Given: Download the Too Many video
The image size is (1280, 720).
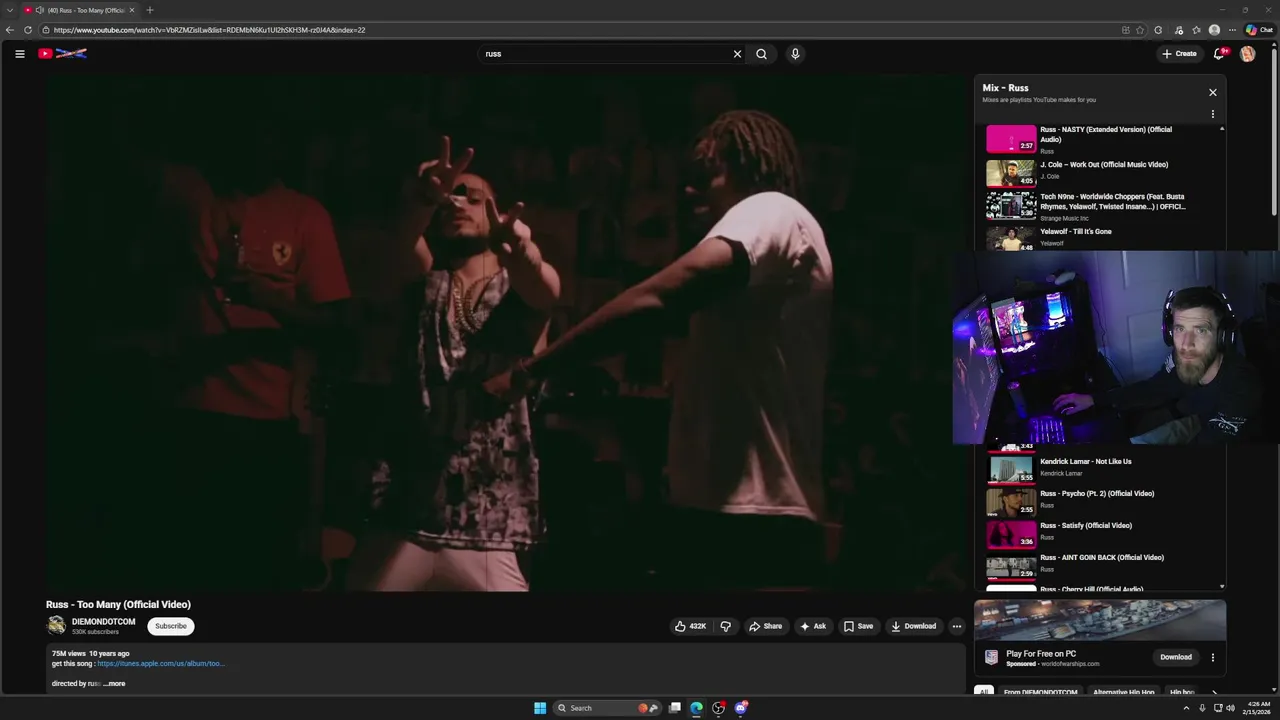Looking at the screenshot, I should click(x=914, y=626).
